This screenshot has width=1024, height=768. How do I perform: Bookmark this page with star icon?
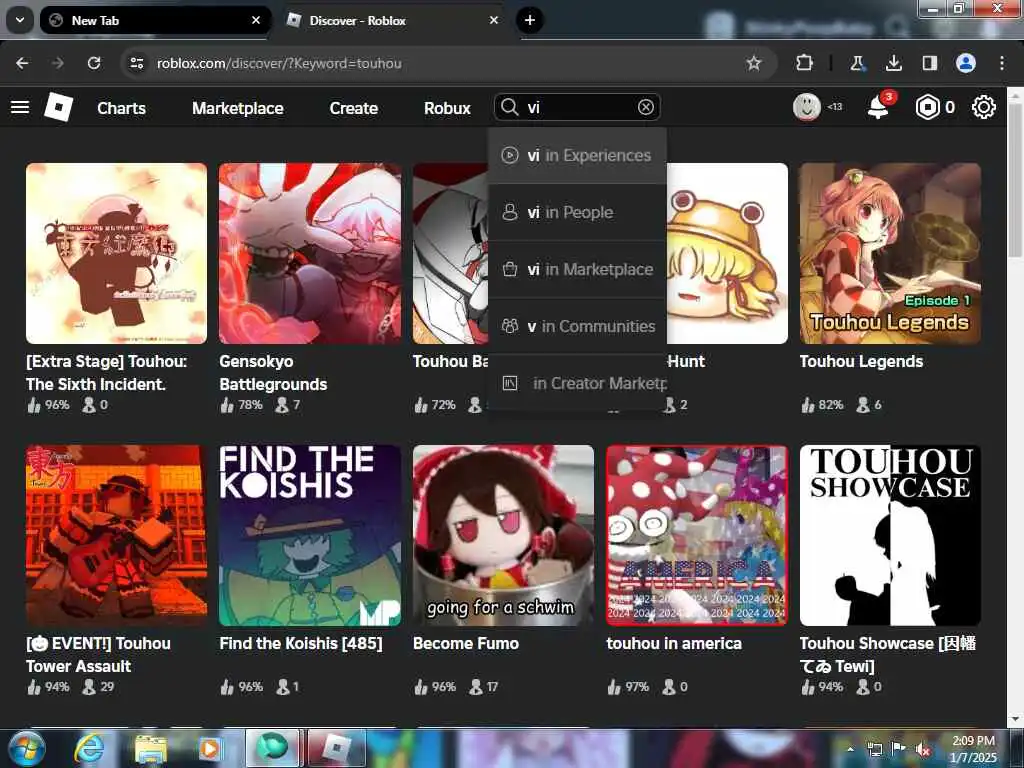pyautogui.click(x=754, y=63)
